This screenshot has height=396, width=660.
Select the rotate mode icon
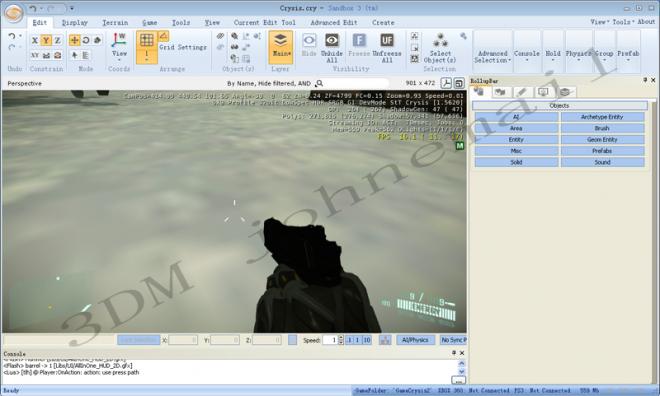click(x=86, y=40)
